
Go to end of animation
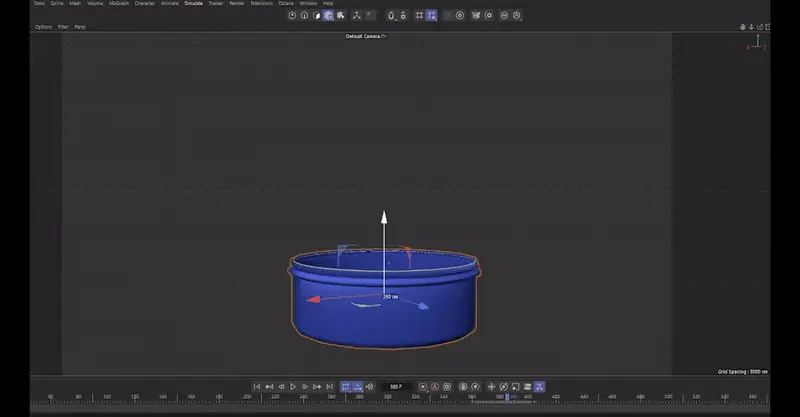(x=329, y=387)
